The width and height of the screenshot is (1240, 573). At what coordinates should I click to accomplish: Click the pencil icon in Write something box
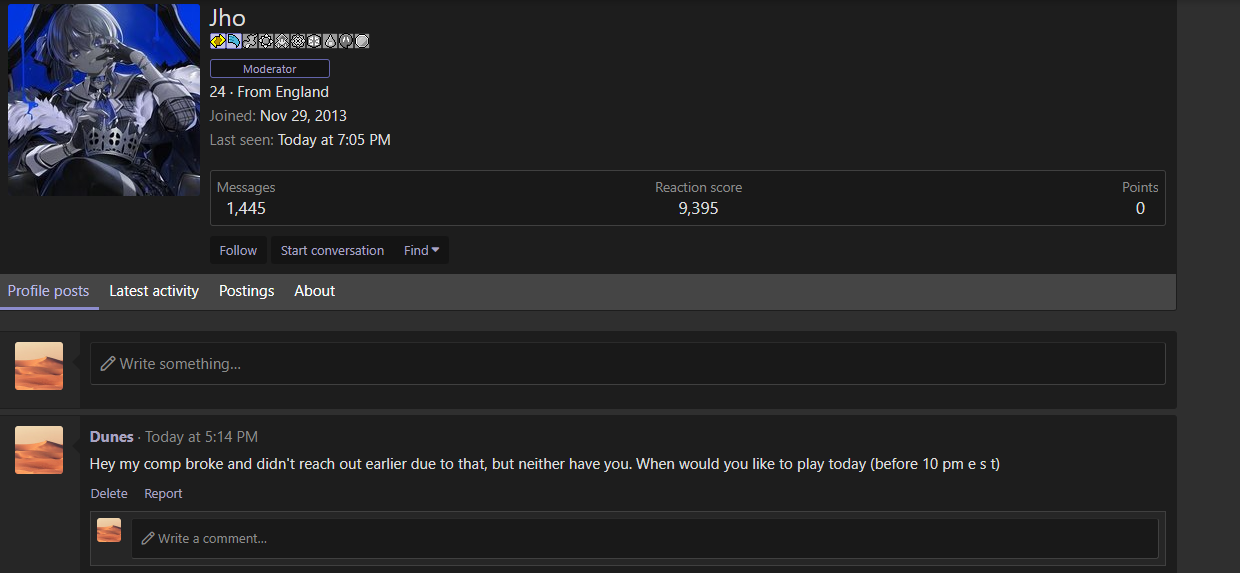108,364
